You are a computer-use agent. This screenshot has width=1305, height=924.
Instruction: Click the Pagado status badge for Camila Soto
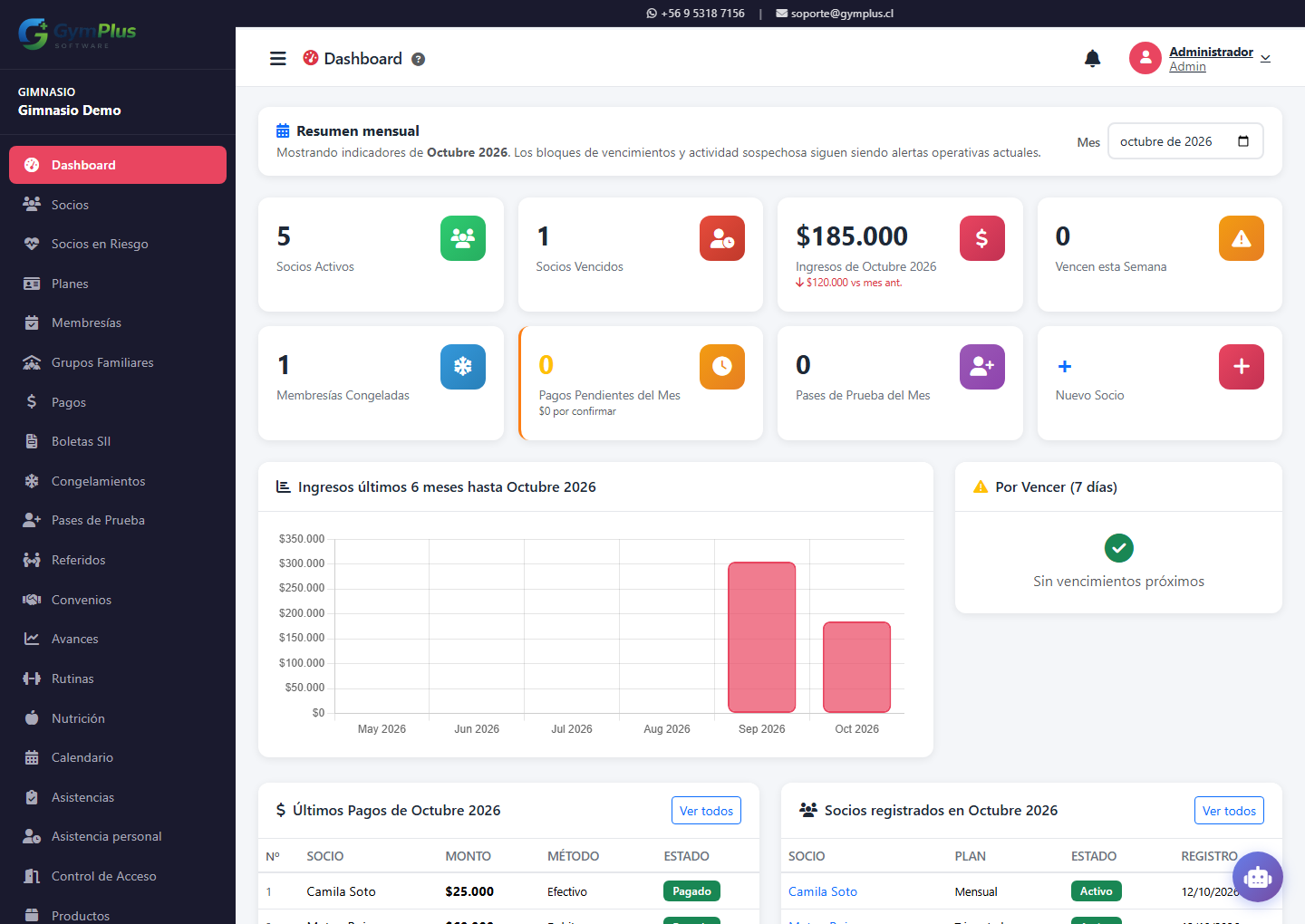click(691, 891)
